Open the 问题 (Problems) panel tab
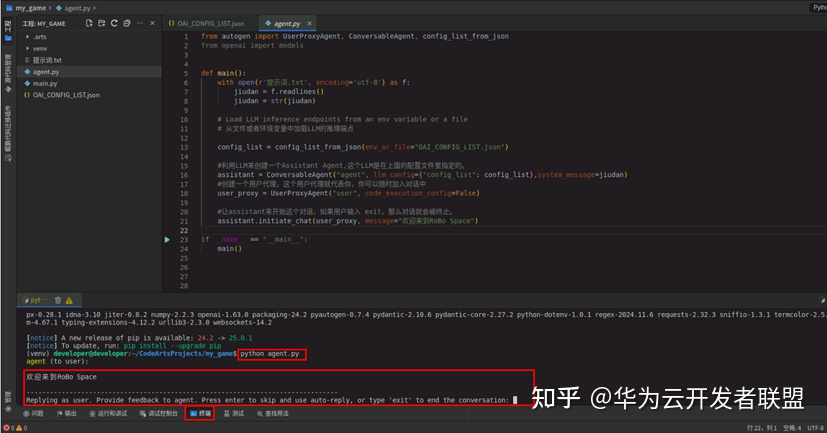This screenshot has width=827, height=433. pyautogui.click(x=33, y=413)
